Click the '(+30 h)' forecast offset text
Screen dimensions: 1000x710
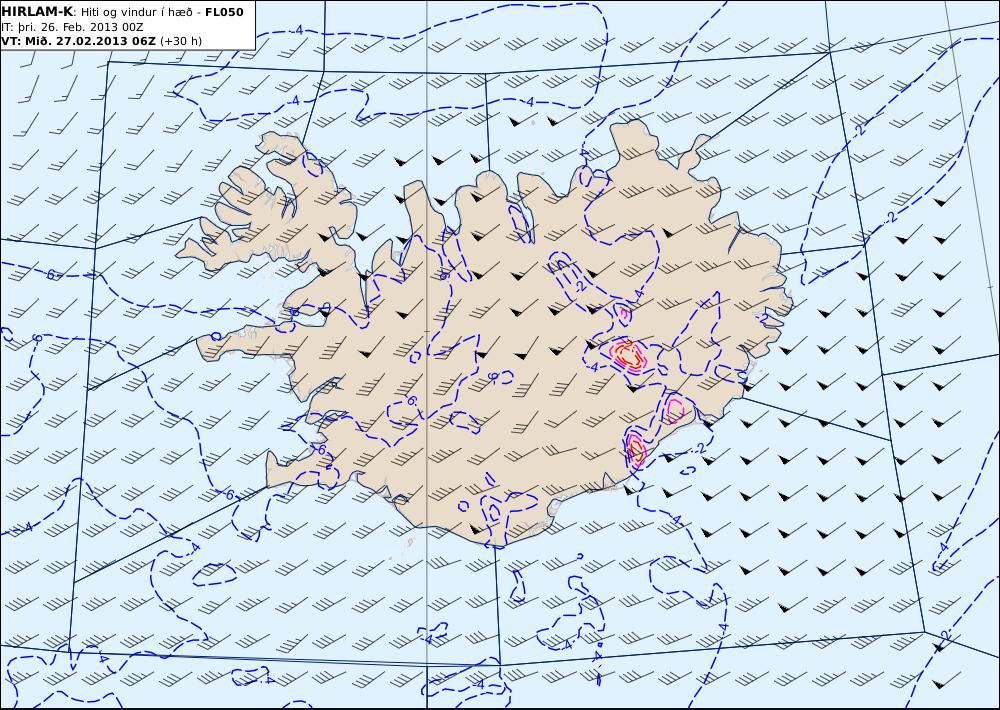pyautogui.click(x=181, y=41)
